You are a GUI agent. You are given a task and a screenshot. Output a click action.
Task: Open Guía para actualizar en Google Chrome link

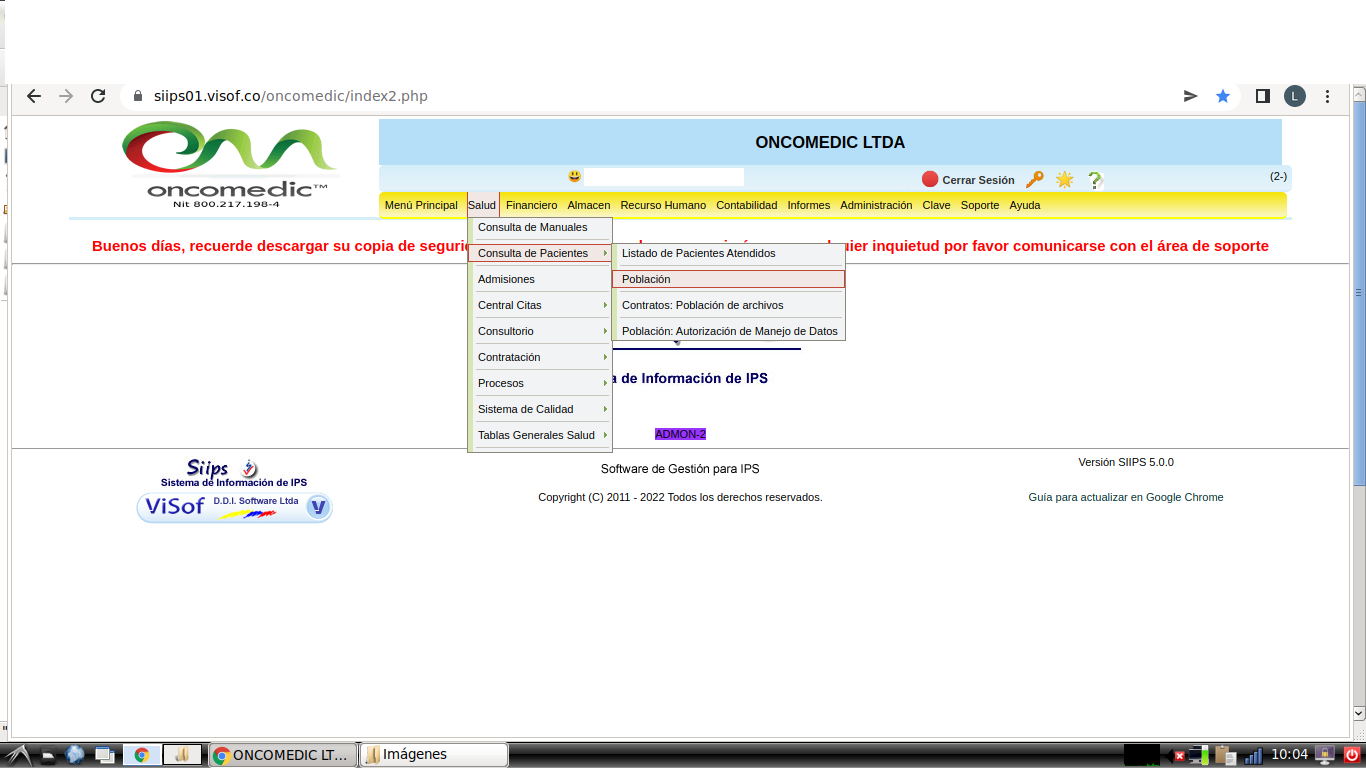point(1125,497)
